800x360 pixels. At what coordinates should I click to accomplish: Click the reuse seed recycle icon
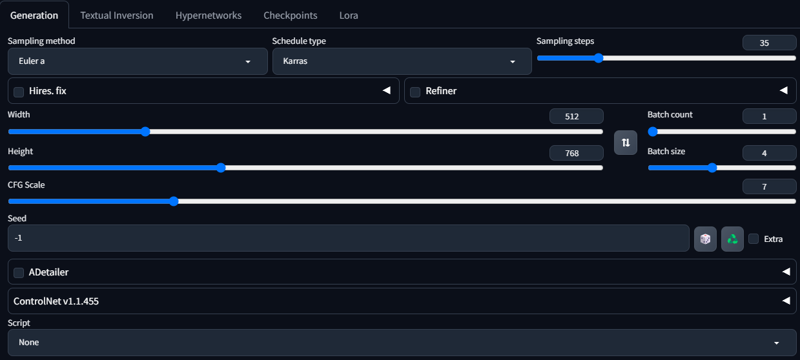(732, 239)
